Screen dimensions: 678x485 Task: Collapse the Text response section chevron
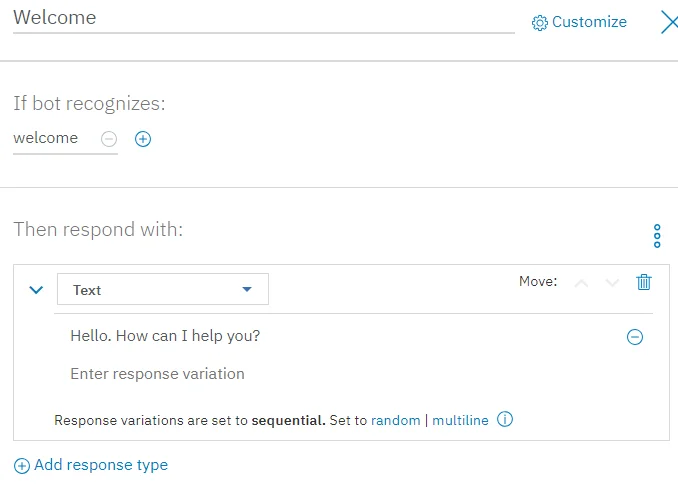click(37, 290)
